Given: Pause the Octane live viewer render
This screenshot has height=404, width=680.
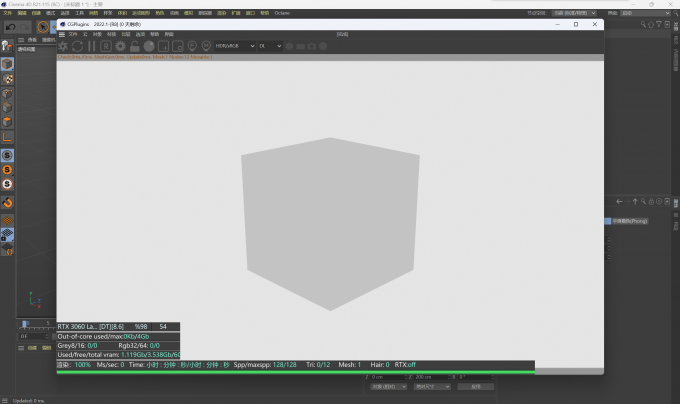Looking at the screenshot, I should 92,46.
